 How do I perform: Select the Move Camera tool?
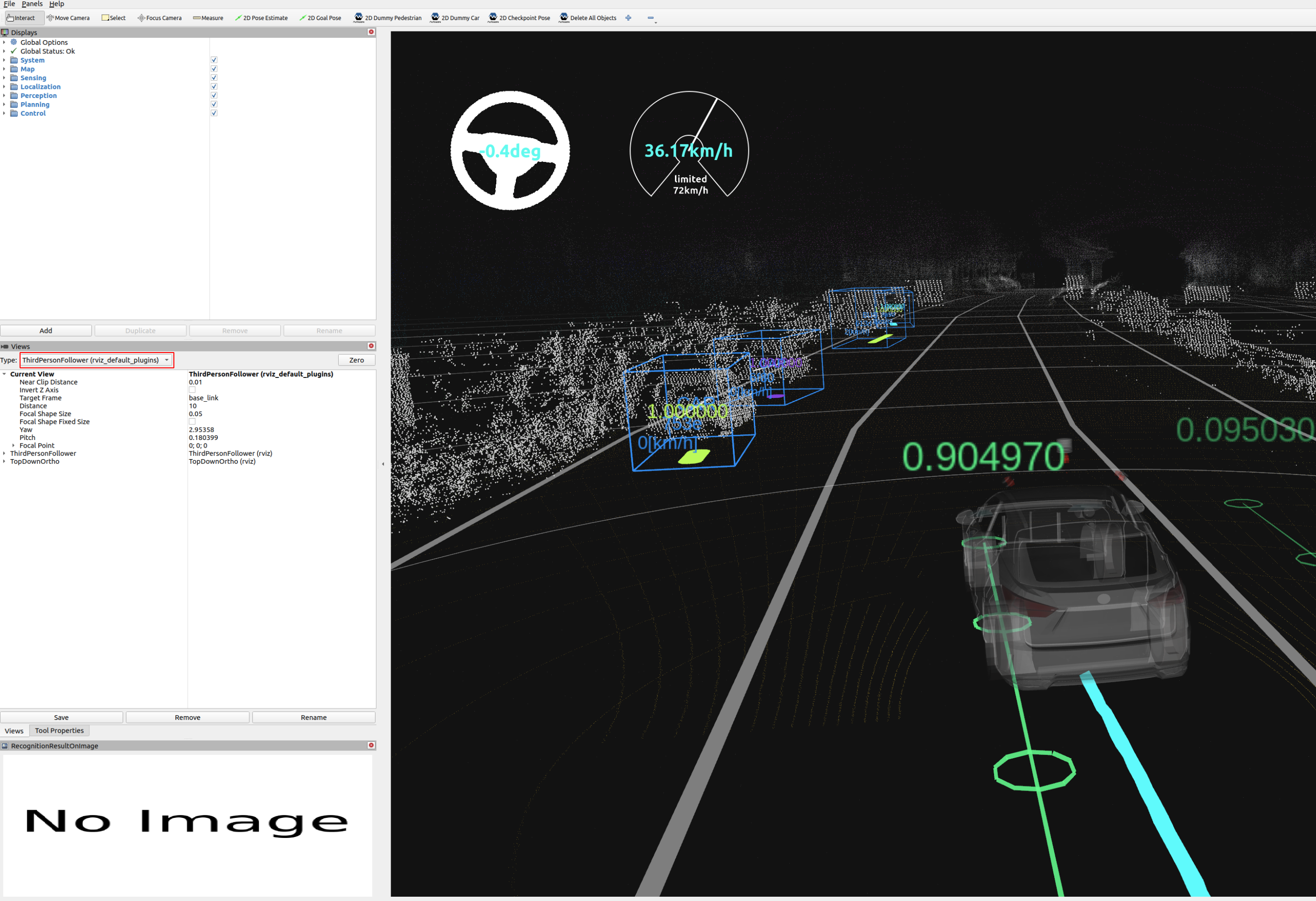tap(68, 18)
